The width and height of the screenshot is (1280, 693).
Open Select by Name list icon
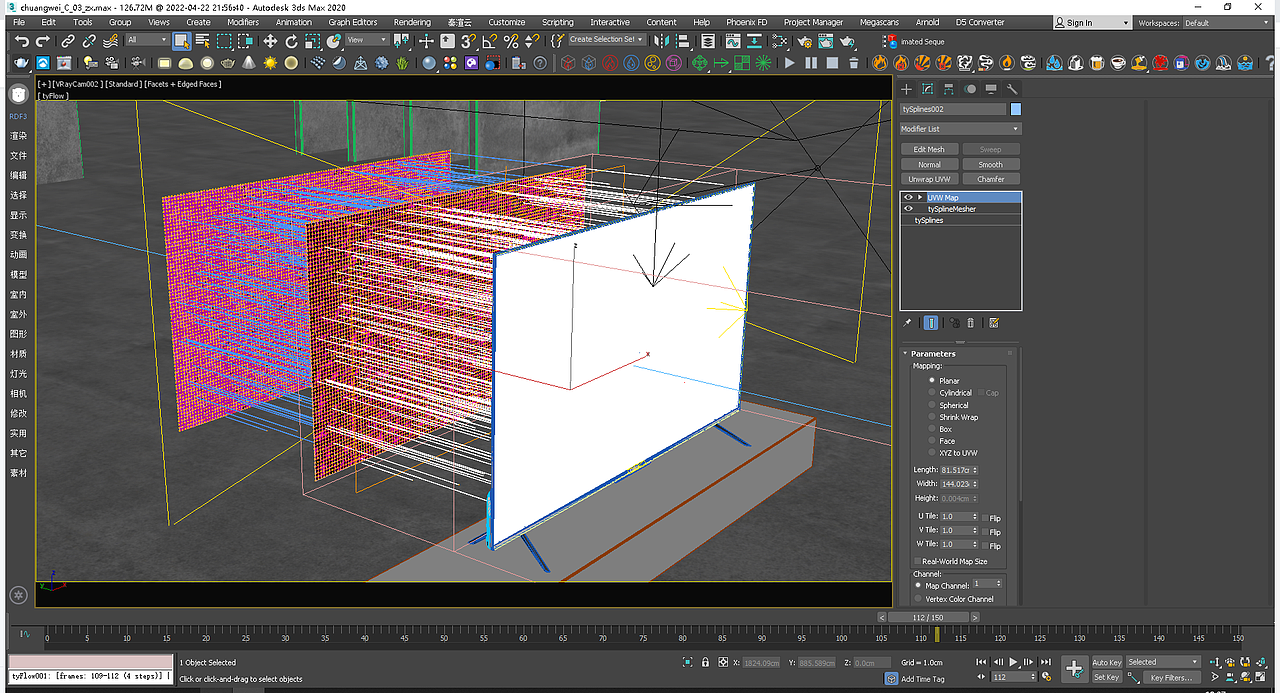click(203, 41)
